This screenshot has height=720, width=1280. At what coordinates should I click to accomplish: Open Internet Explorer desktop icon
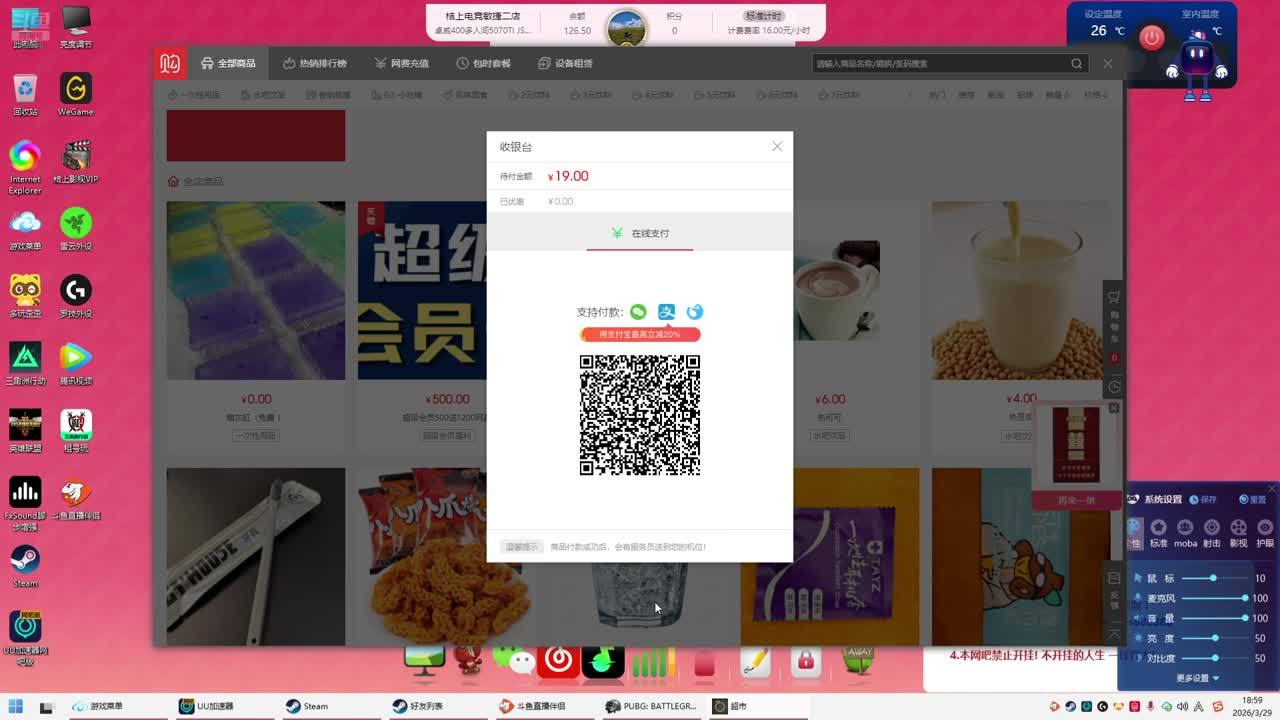[25, 167]
